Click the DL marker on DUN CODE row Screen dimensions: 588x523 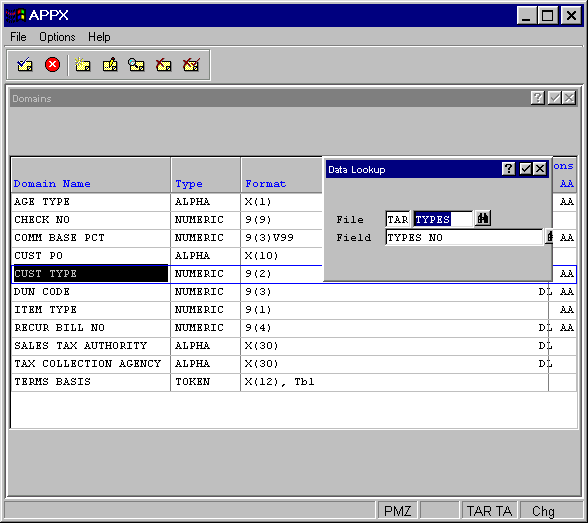[x=545, y=292]
